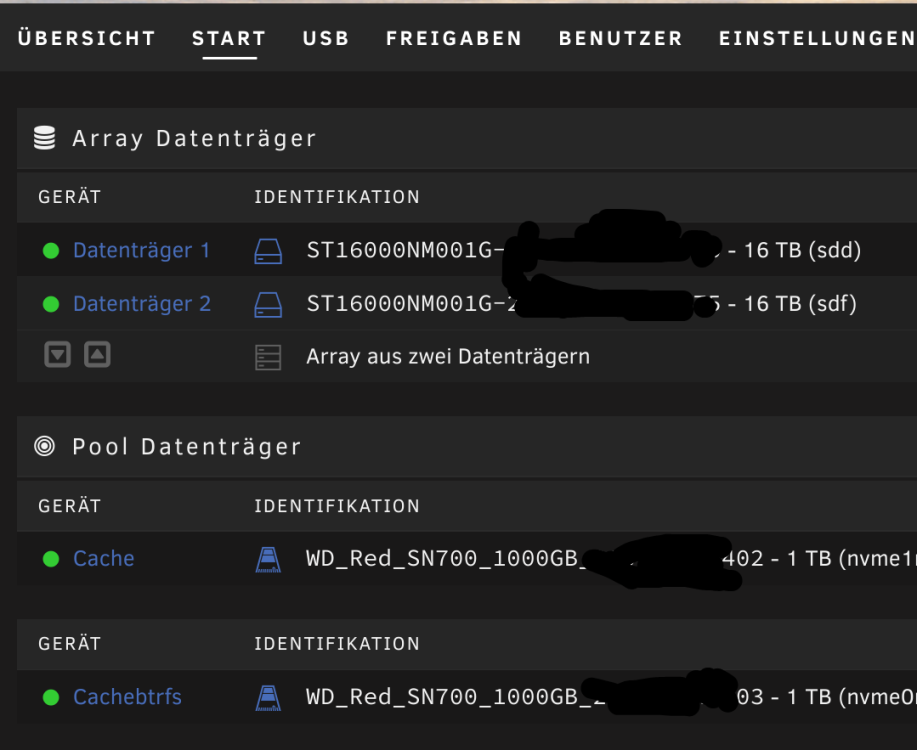Screen dimensions: 917x750
Task: Open the Übersicht tab
Action: point(87,39)
